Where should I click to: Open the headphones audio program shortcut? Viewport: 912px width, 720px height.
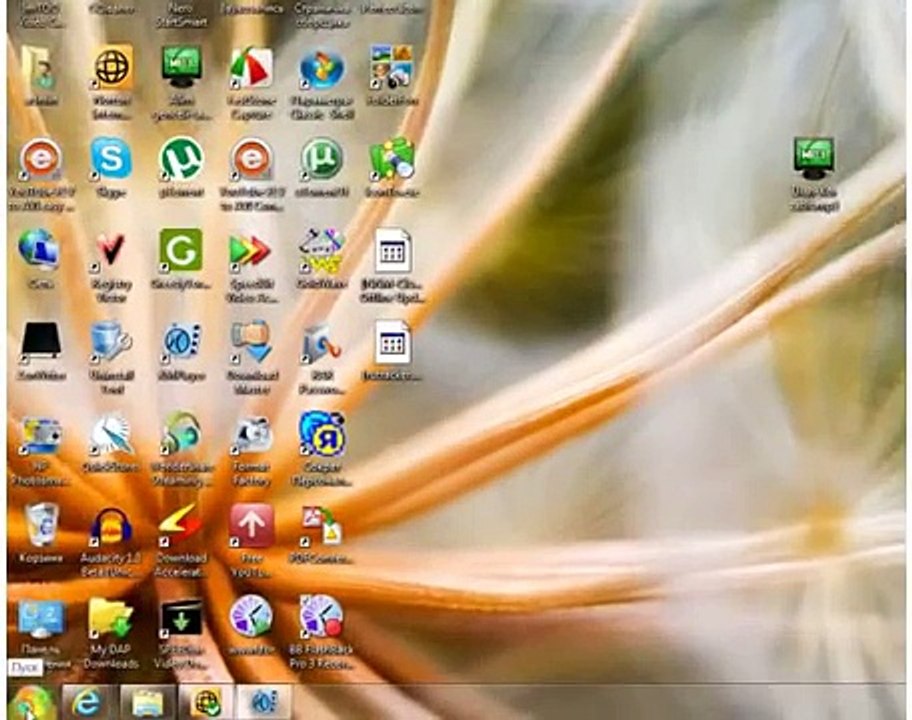[x=181, y=433]
